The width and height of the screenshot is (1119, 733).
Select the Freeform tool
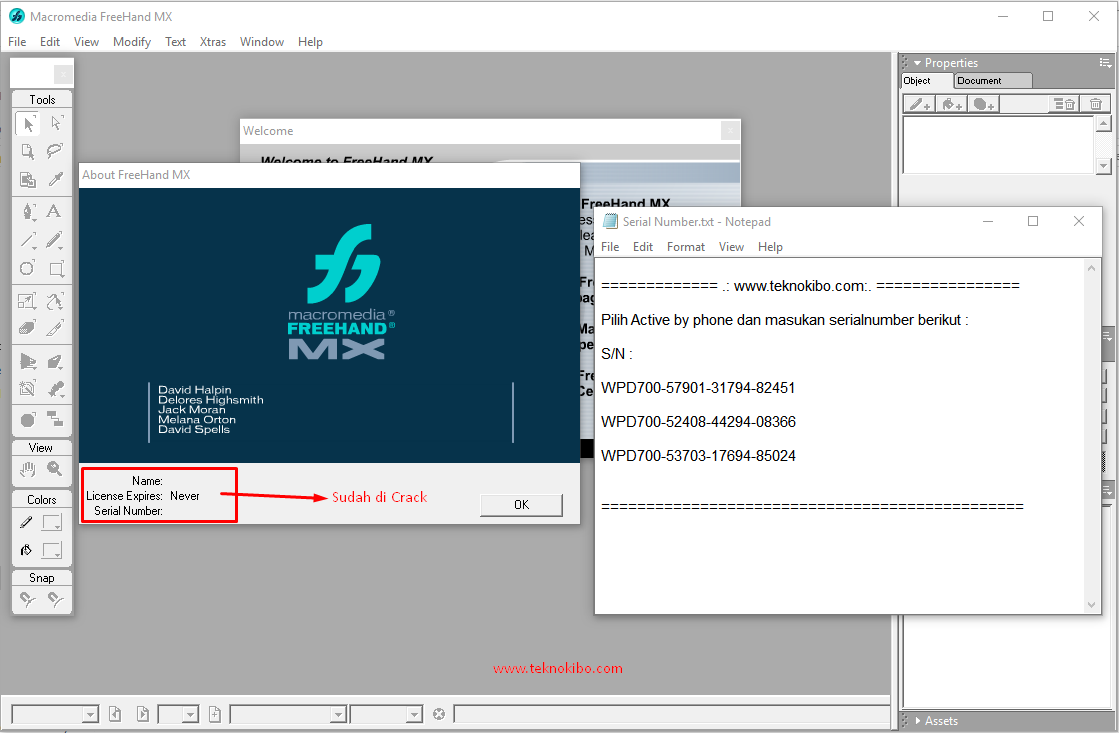(56, 300)
